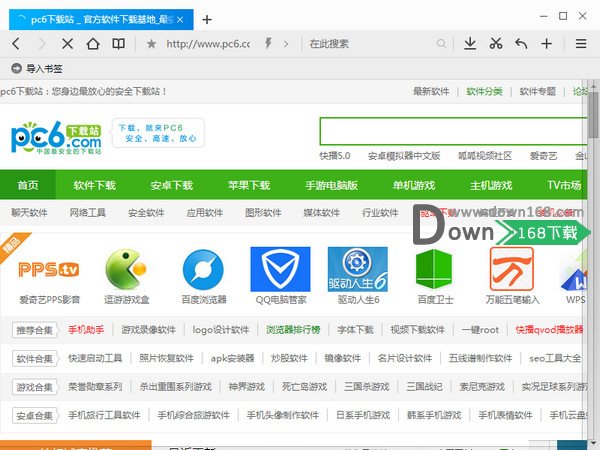Select 软件下载 in green navigation

click(x=95, y=186)
